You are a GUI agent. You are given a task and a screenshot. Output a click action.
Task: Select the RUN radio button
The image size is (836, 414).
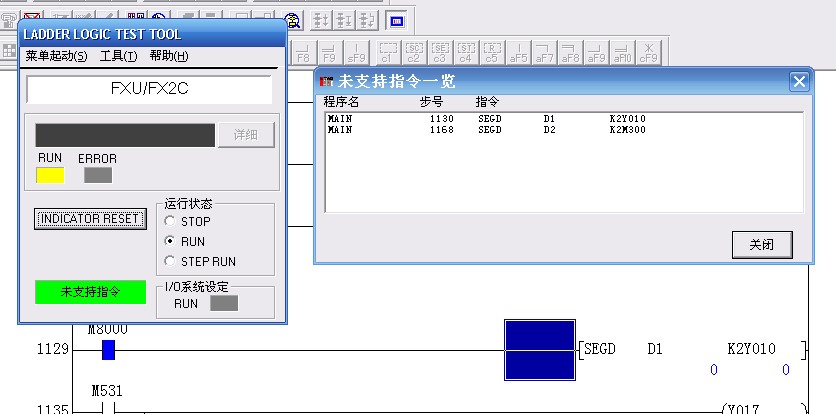[x=170, y=241]
